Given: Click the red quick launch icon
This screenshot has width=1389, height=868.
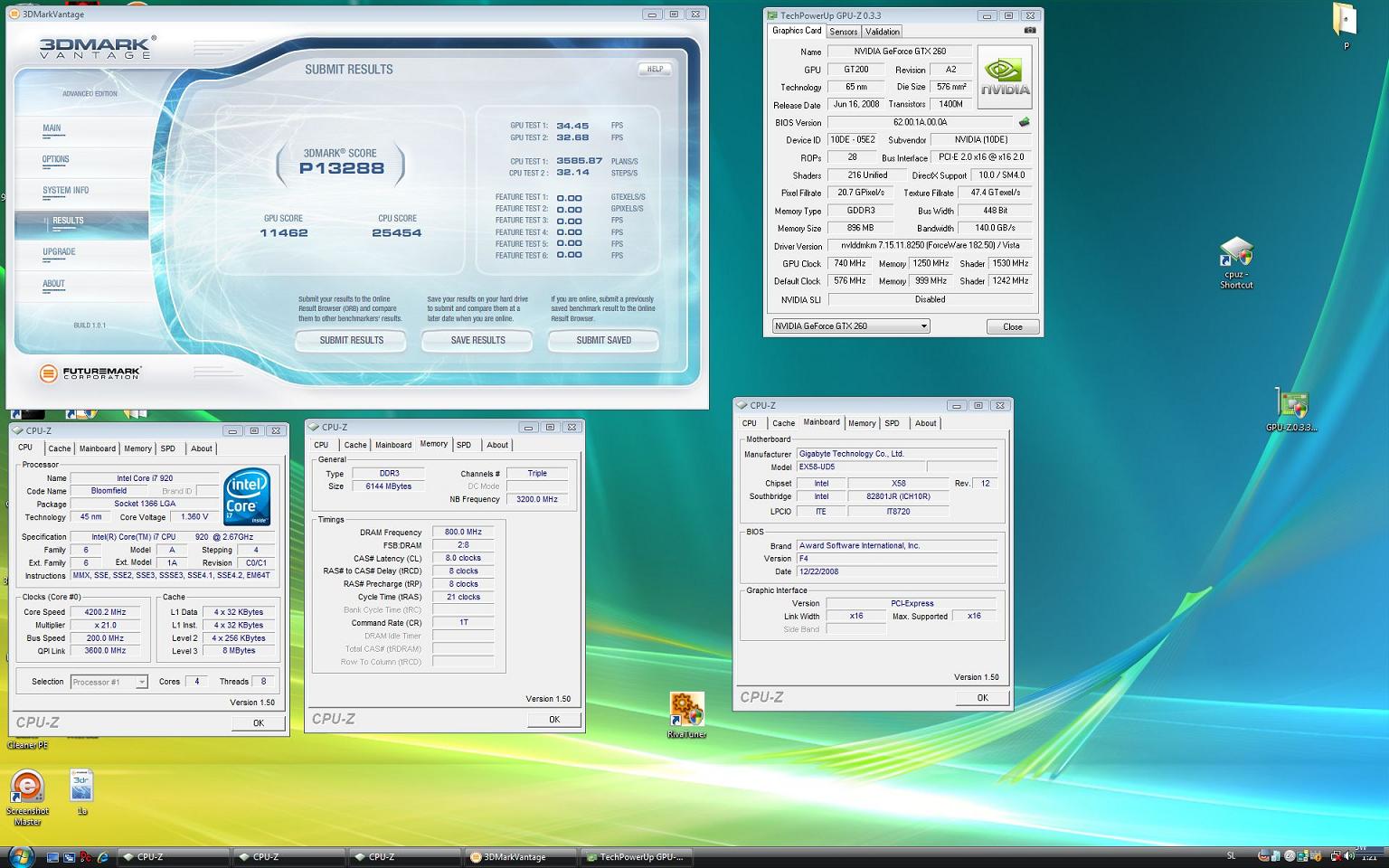Looking at the screenshot, I should coord(85,857).
